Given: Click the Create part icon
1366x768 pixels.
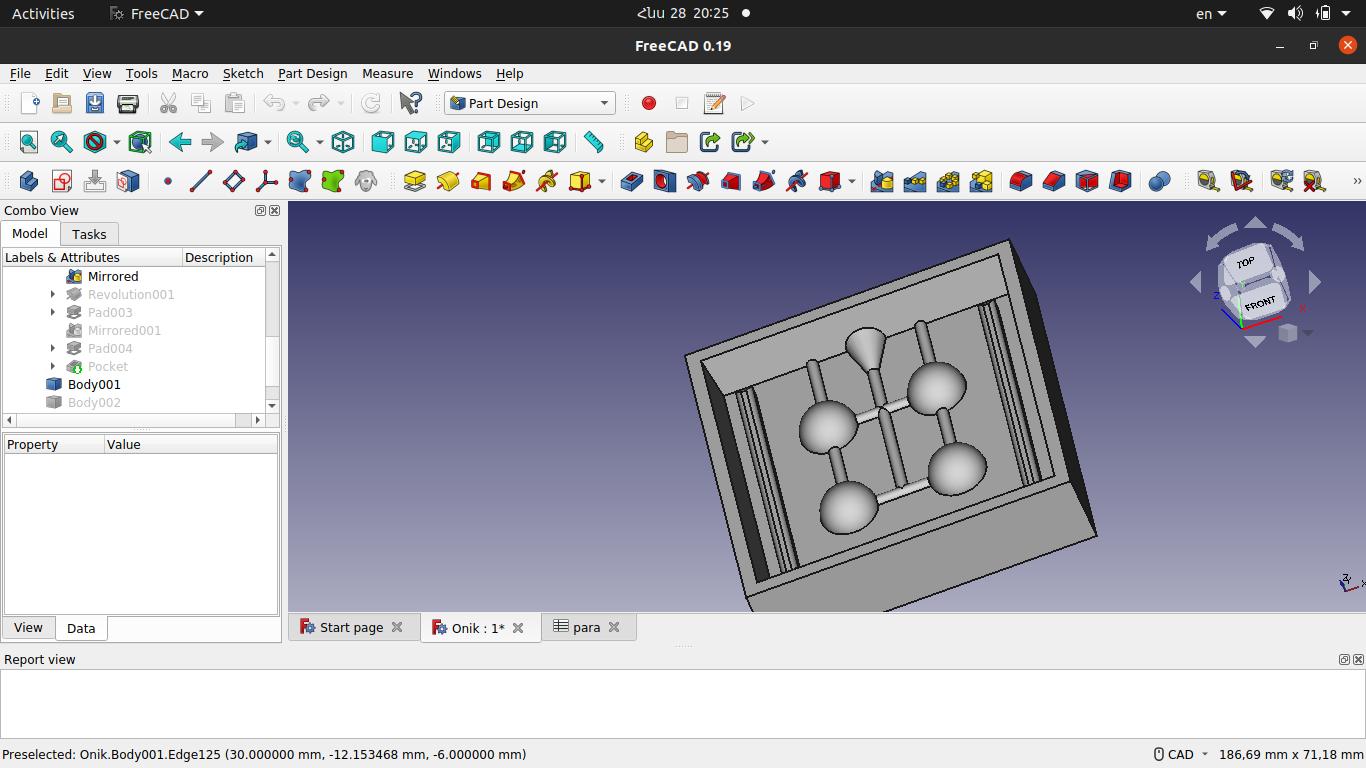Looking at the screenshot, I should 644,142.
